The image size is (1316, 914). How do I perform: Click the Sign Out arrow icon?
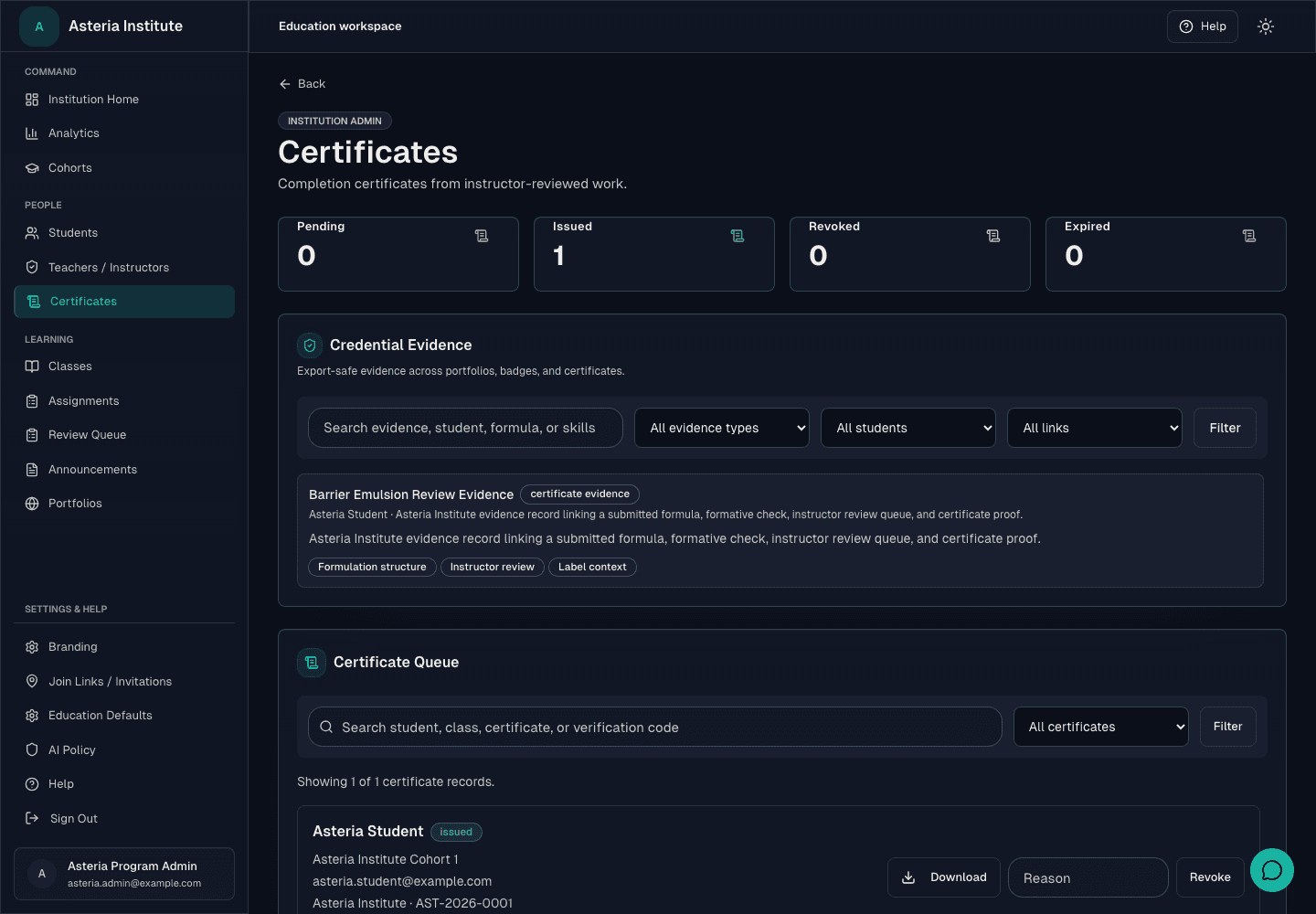pyautogui.click(x=32, y=818)
